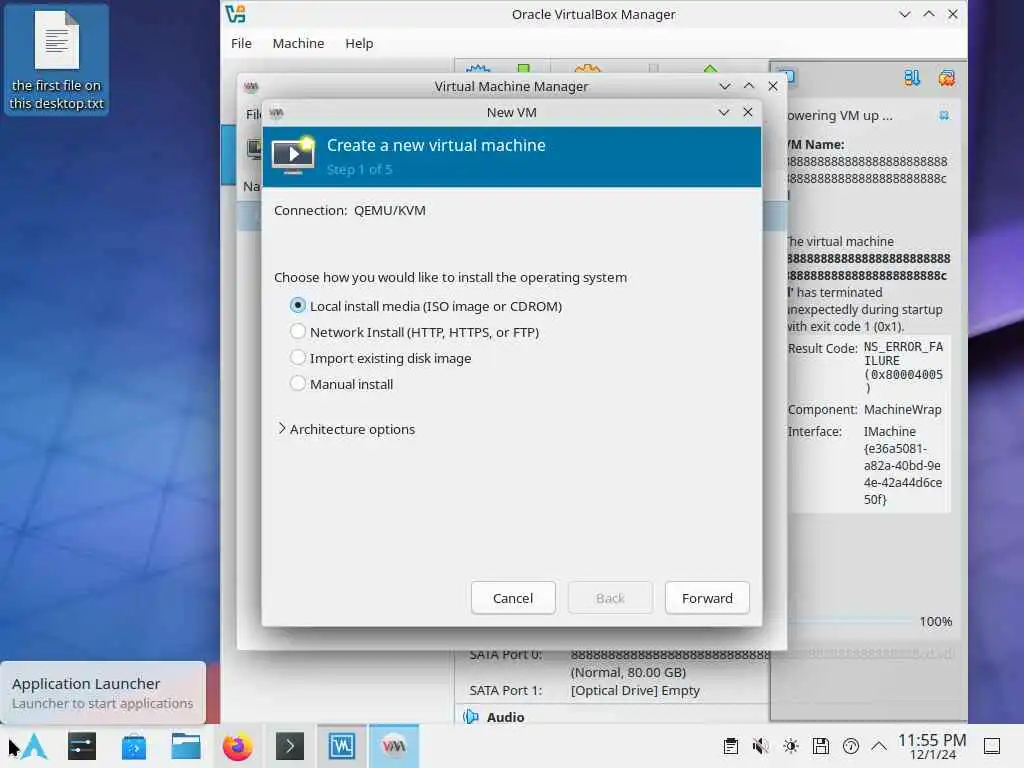Click the greyed-out Back button
This screenshot has width=1024, height=768.
[610, 598]
